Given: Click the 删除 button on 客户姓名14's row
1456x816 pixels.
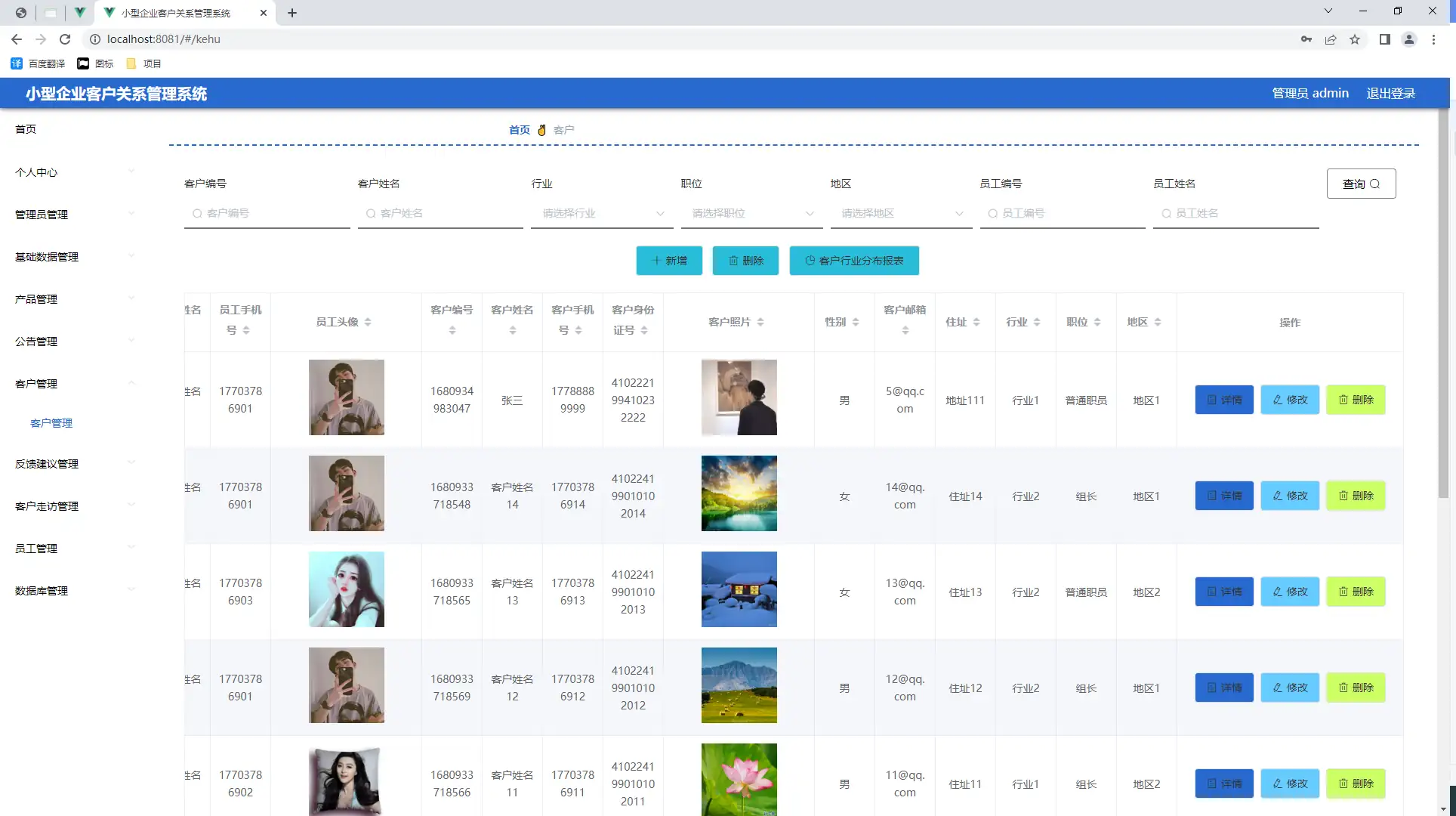Looking at the screenshot, I should (1356, 496).
